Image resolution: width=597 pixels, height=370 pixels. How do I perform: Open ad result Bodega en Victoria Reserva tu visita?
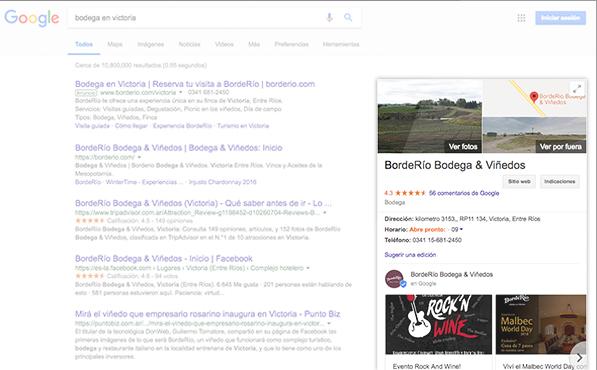pyautogui.click(x=195, y=84)
